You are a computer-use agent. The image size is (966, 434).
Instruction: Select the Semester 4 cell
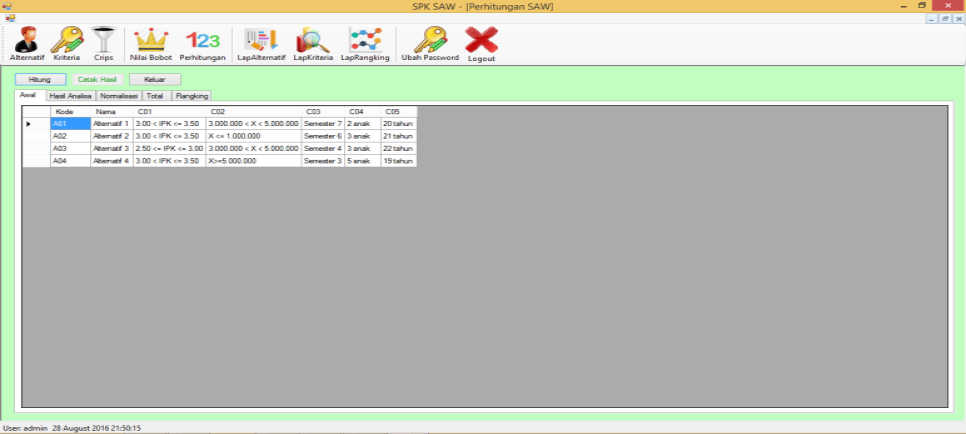coord(323,148)
